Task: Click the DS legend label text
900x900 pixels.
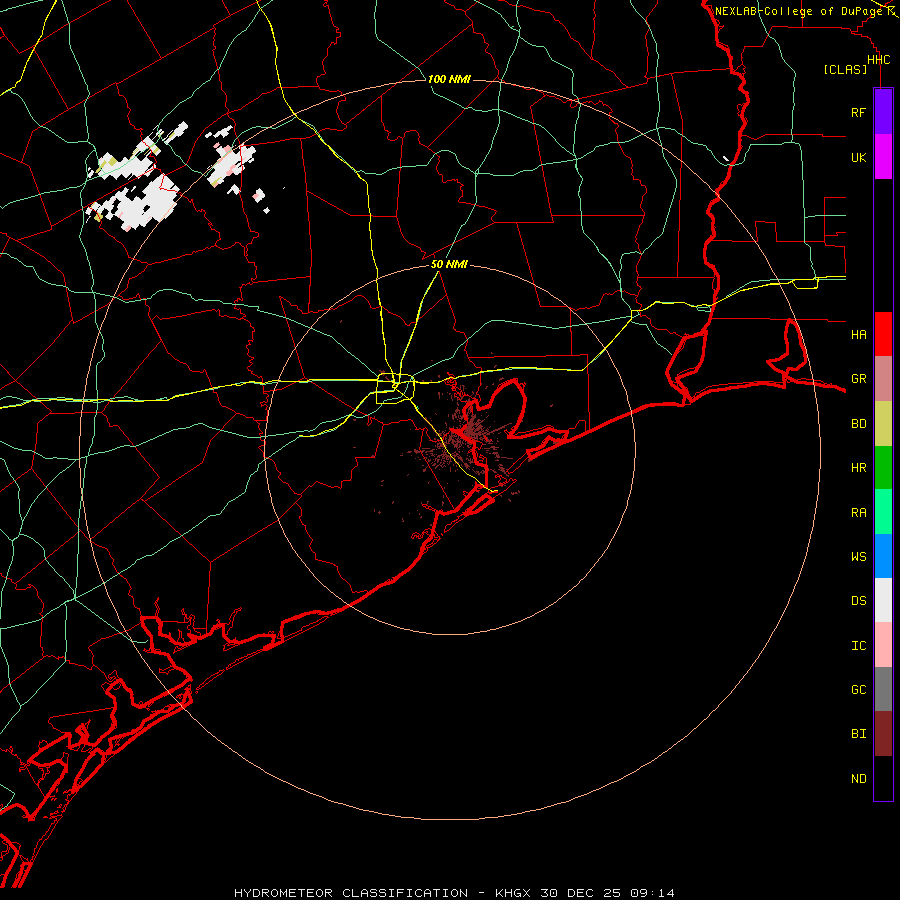Action: tap(858, 600)
